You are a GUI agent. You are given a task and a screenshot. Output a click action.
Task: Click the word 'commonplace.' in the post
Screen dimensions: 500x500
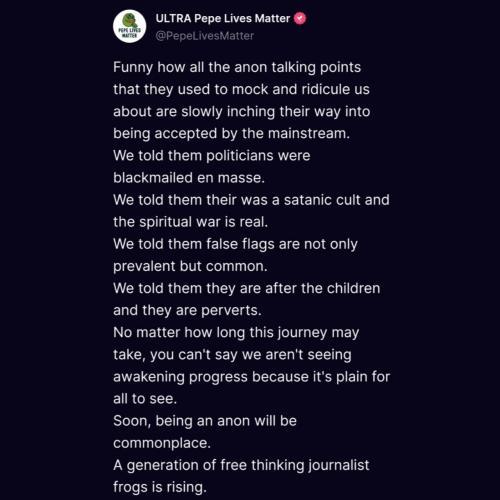[162, 443]
